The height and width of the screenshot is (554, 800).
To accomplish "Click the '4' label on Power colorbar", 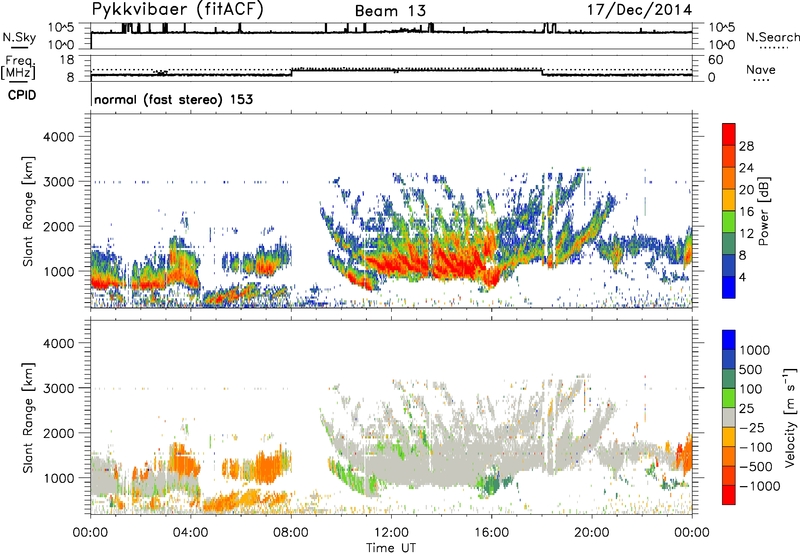I will (743, 277).
